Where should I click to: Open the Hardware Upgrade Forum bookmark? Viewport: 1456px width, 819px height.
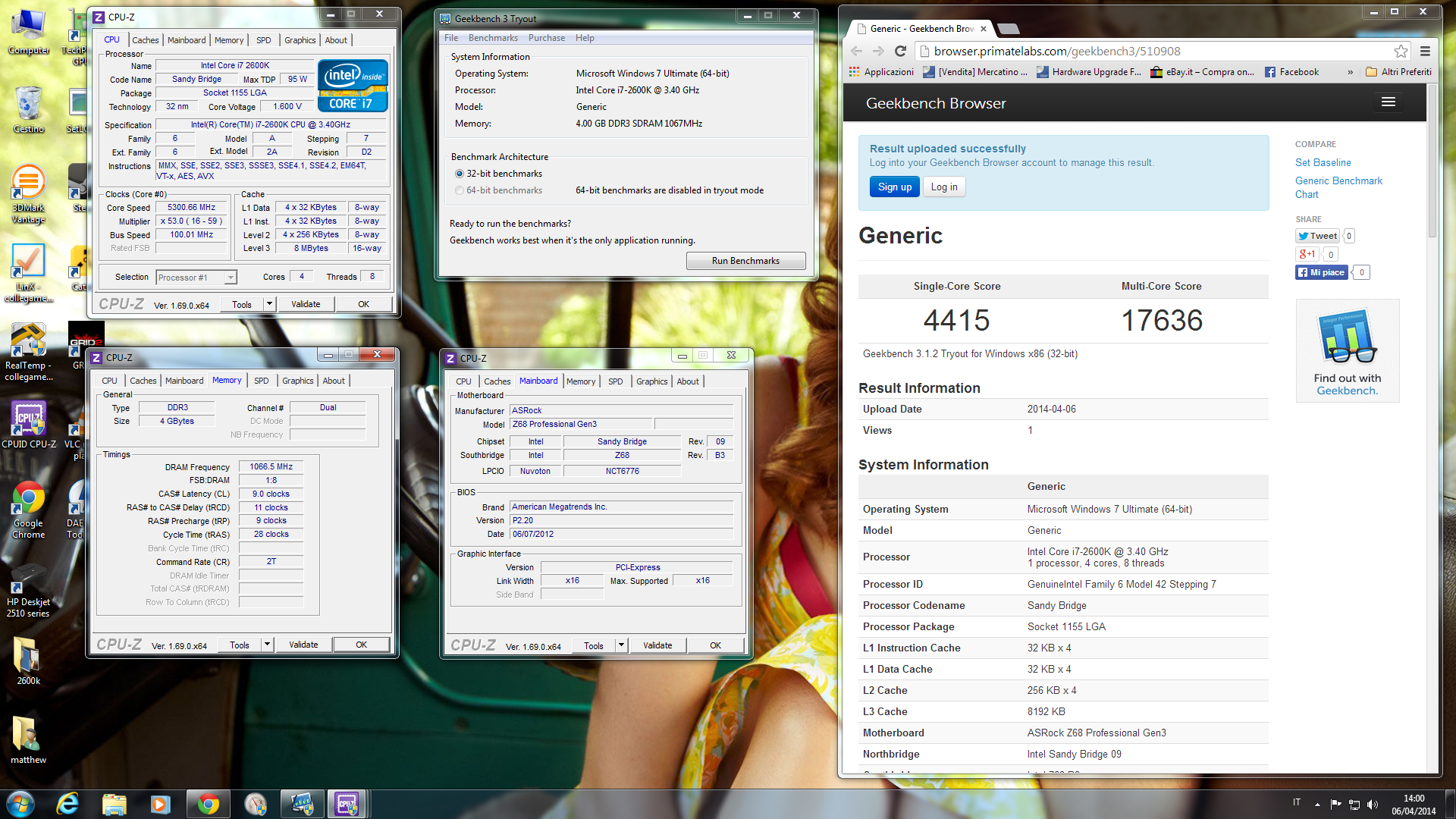(x=1088, y=72)
